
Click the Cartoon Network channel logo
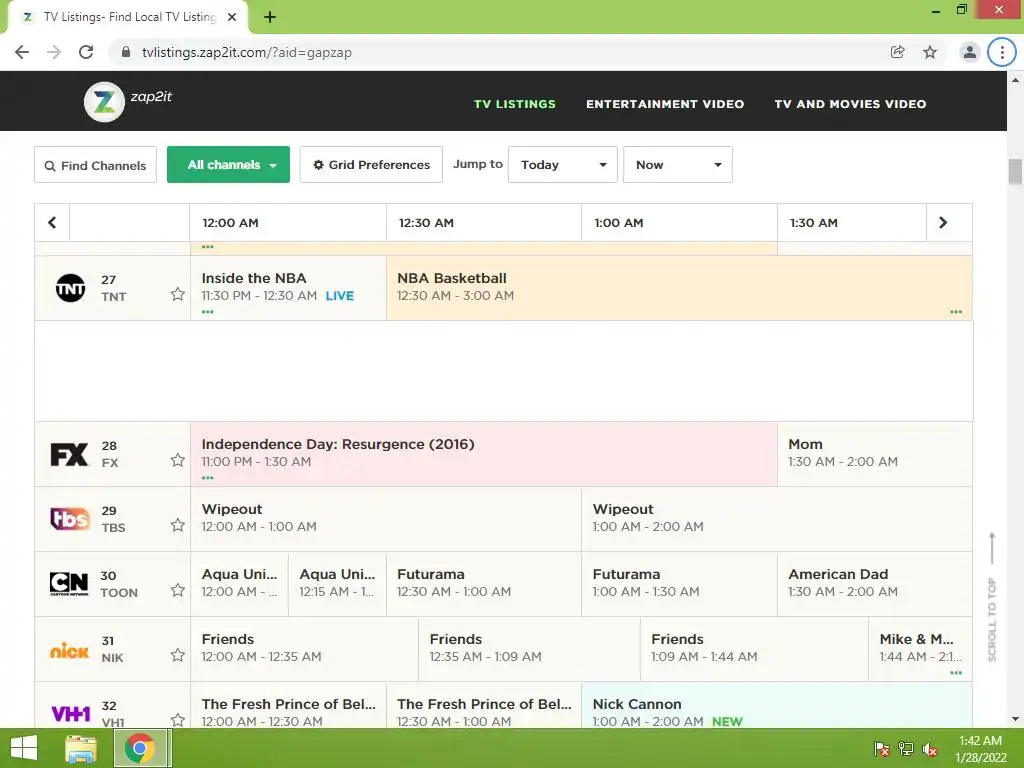(x=69, y=584)
